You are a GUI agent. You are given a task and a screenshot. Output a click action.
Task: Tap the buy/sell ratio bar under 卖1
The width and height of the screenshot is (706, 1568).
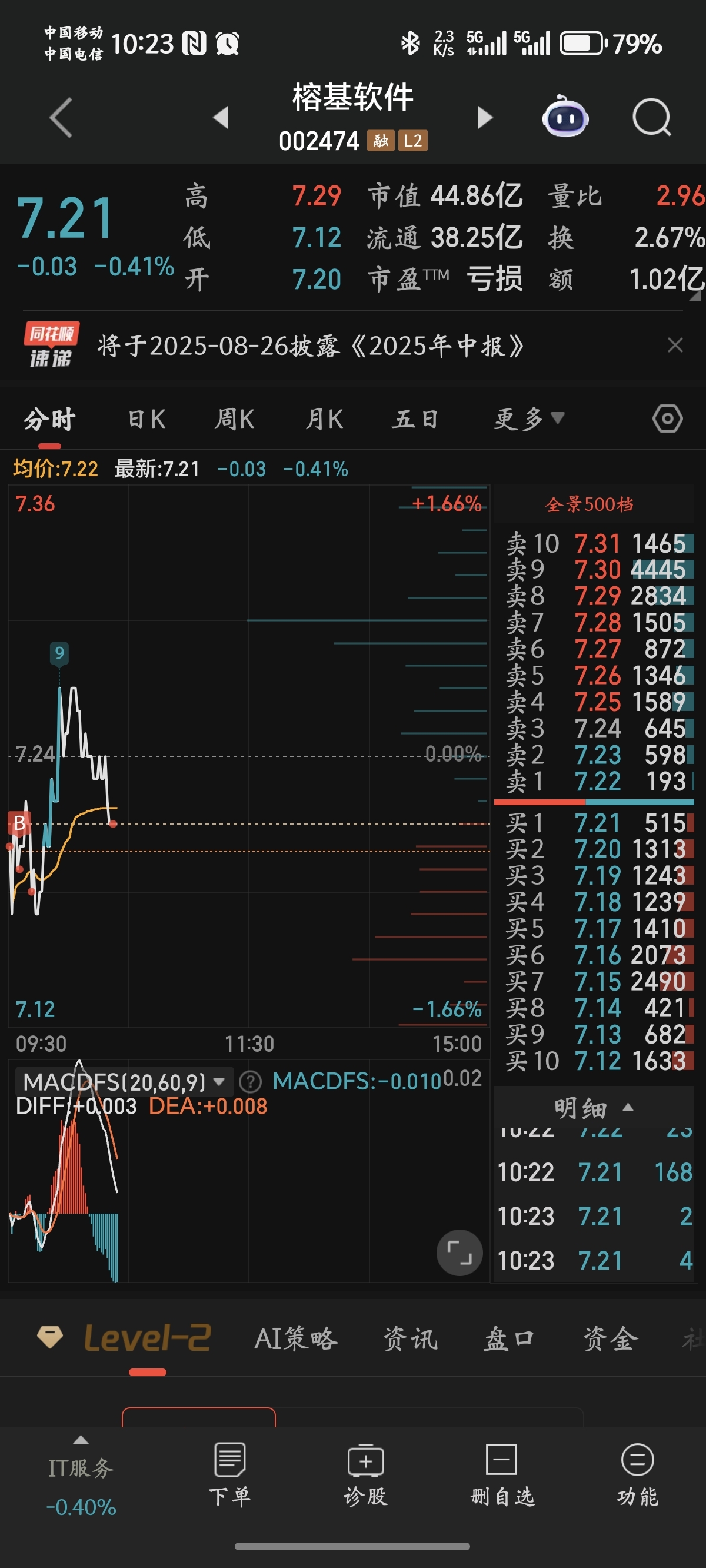pyautogui.click(x=594, y=802)
